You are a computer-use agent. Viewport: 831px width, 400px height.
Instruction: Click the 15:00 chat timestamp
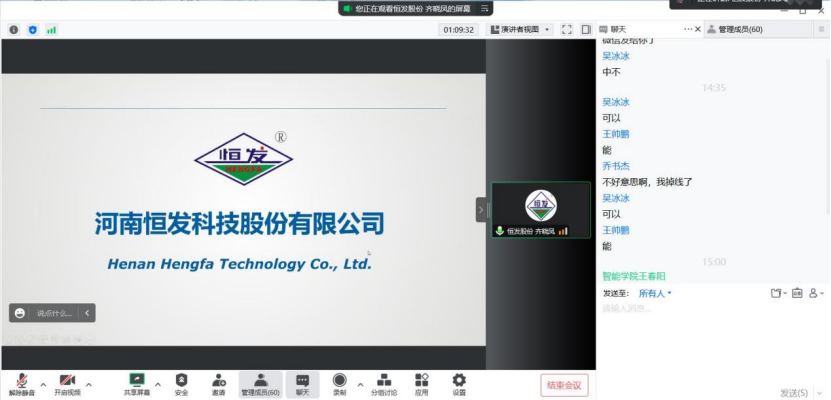(714, 262)
